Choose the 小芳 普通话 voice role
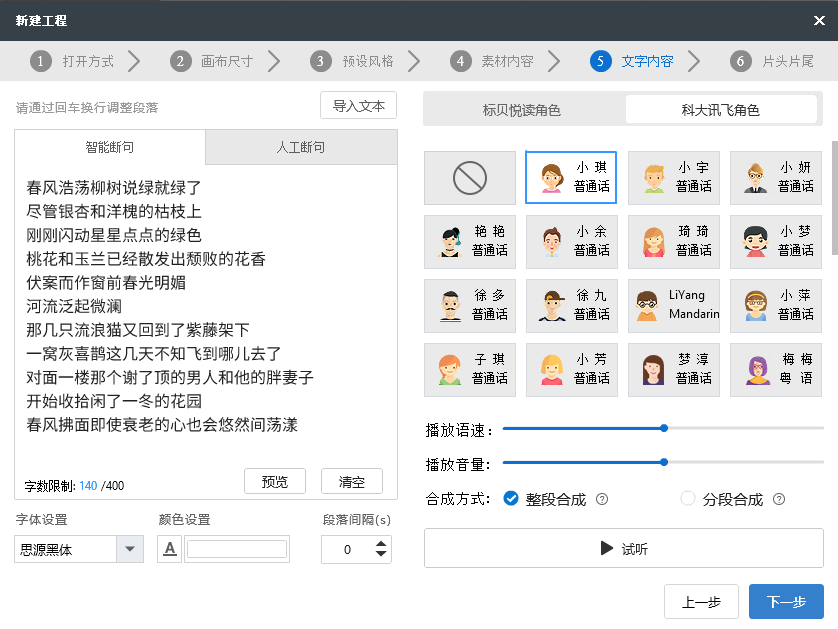838x629 pixels. point(571,370)
